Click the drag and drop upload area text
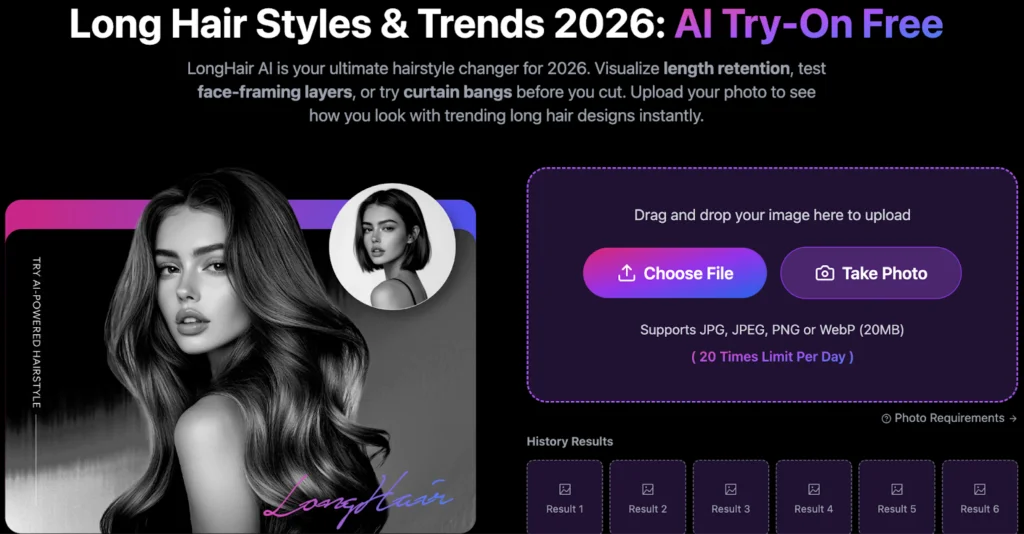 coord(772,215)
